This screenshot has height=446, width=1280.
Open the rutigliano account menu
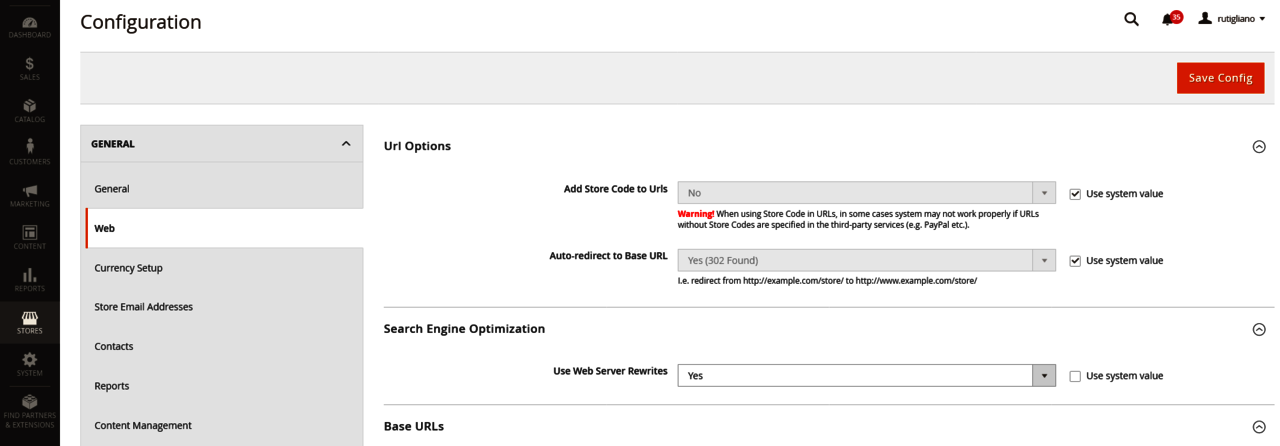[1233, 19]
